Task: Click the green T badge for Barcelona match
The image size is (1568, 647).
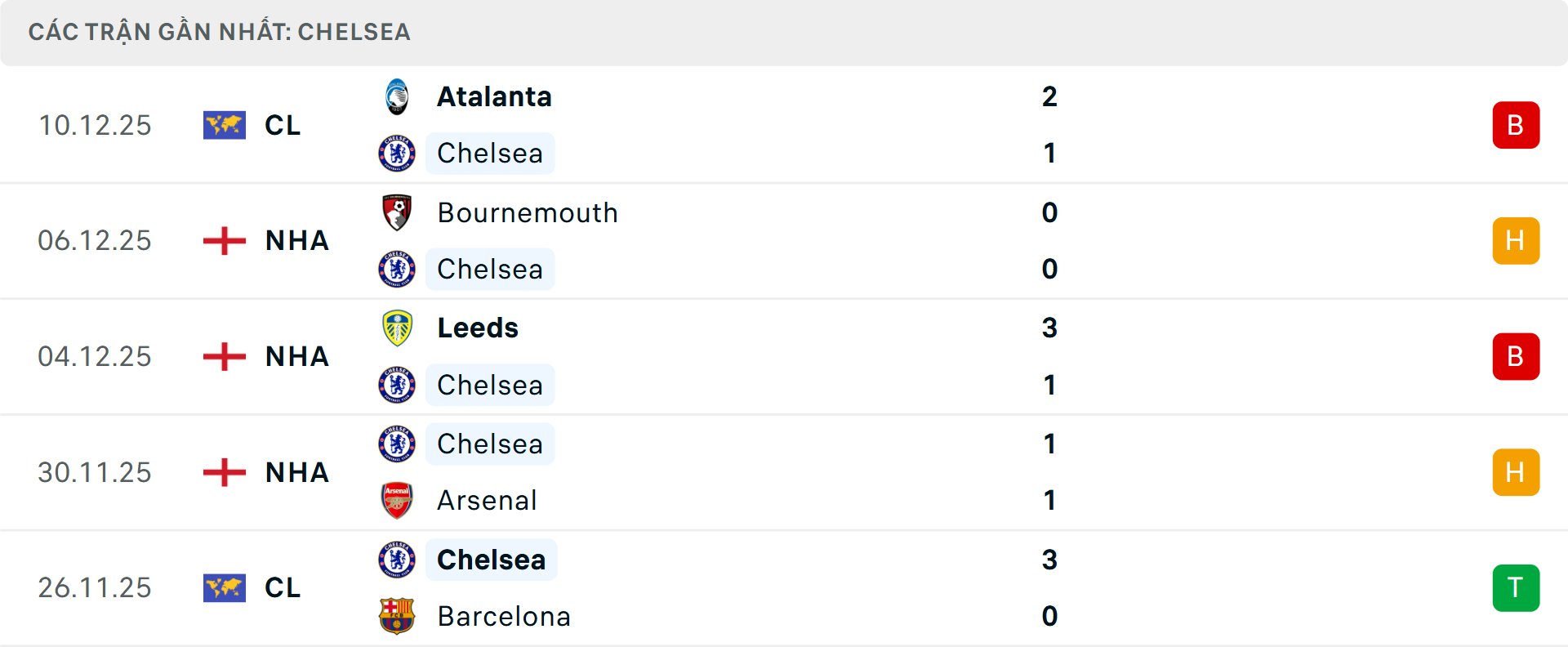Action: click(x=1516, y=588)
